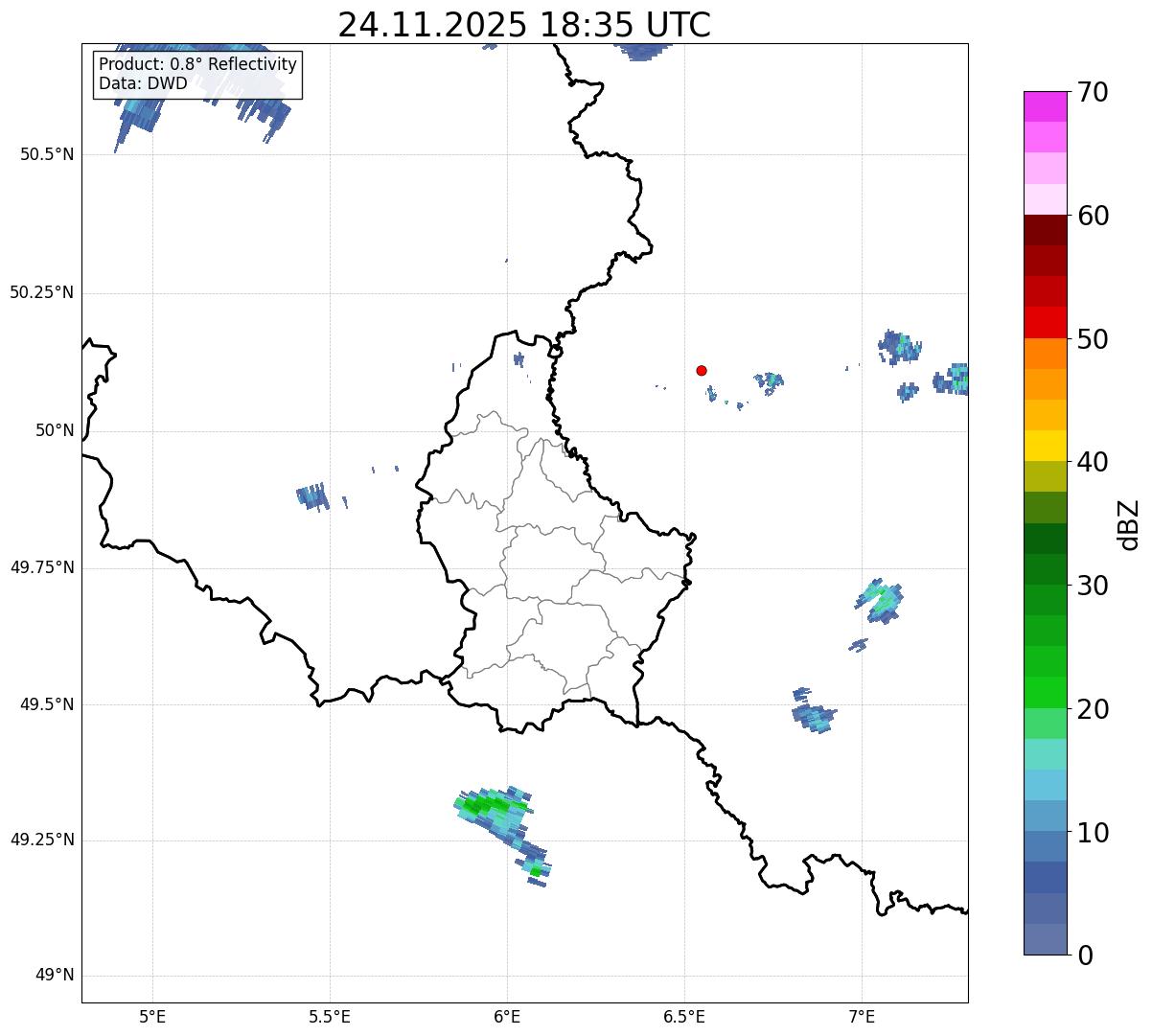Click the "Product: 0.8° Reflectivity" label

[198, 65]
